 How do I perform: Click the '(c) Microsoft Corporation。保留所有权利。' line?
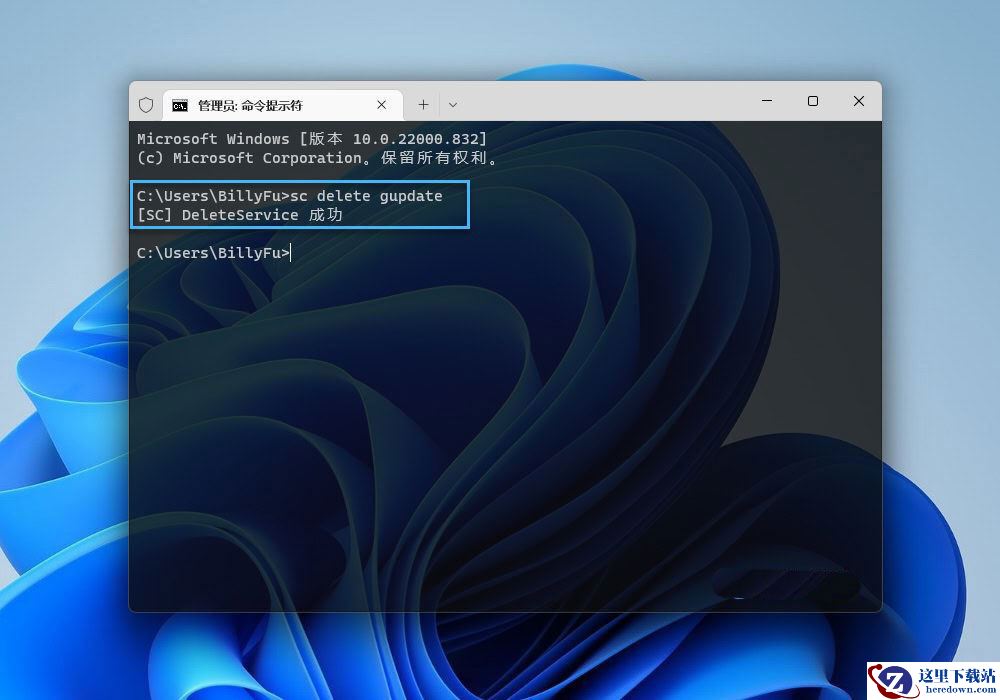(x=317, y=157)
